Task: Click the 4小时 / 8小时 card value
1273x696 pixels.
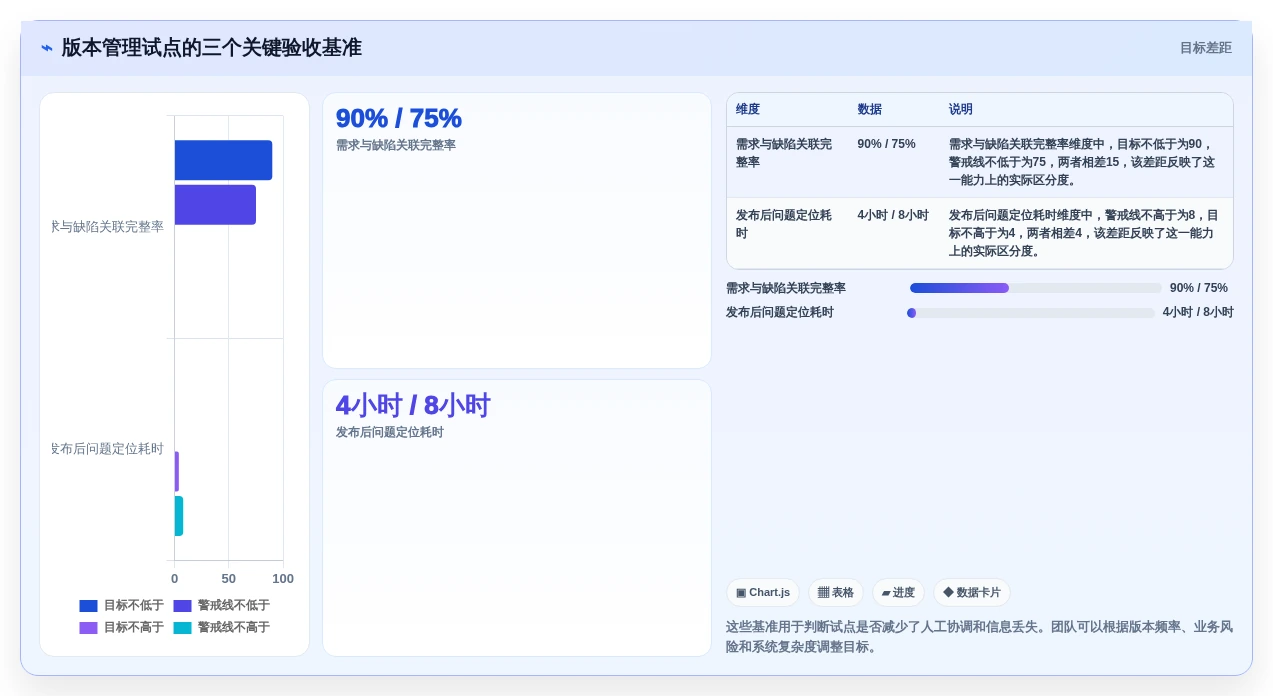Action: (413, 405)
